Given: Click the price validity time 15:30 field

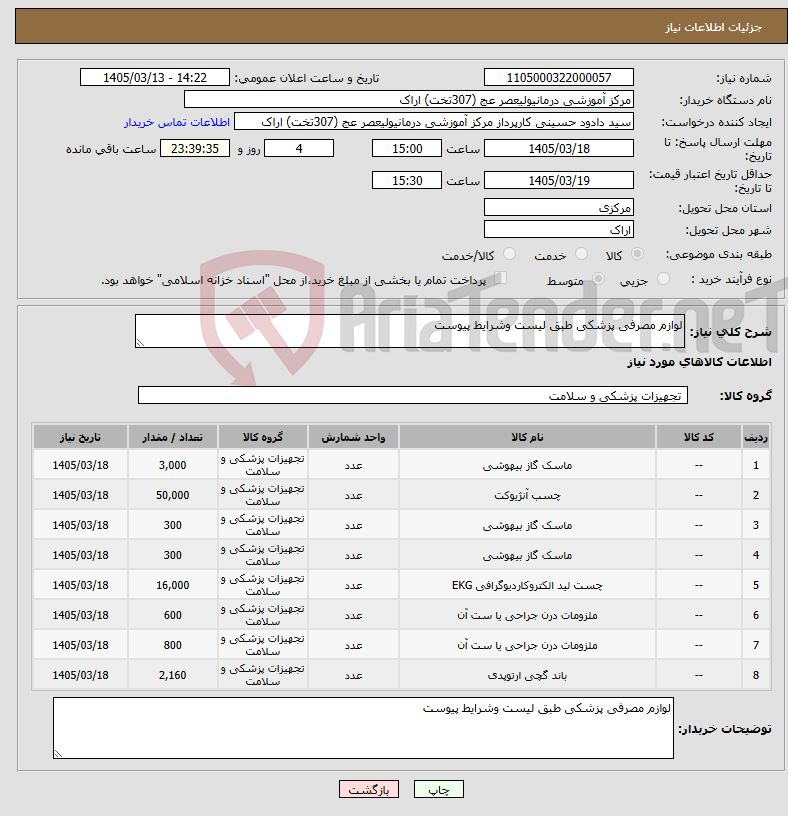Looking at the screenshot, I should tap(406, 181).
